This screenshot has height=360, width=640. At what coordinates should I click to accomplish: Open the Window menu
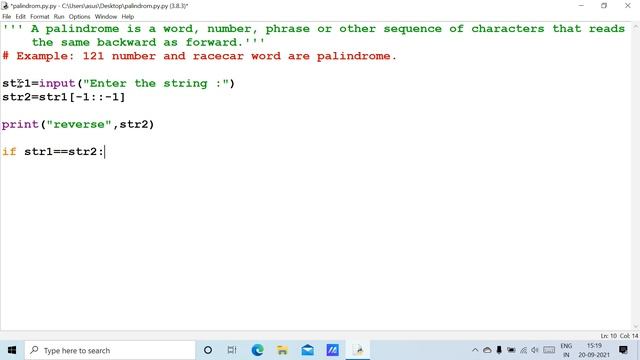pos(106,17)
